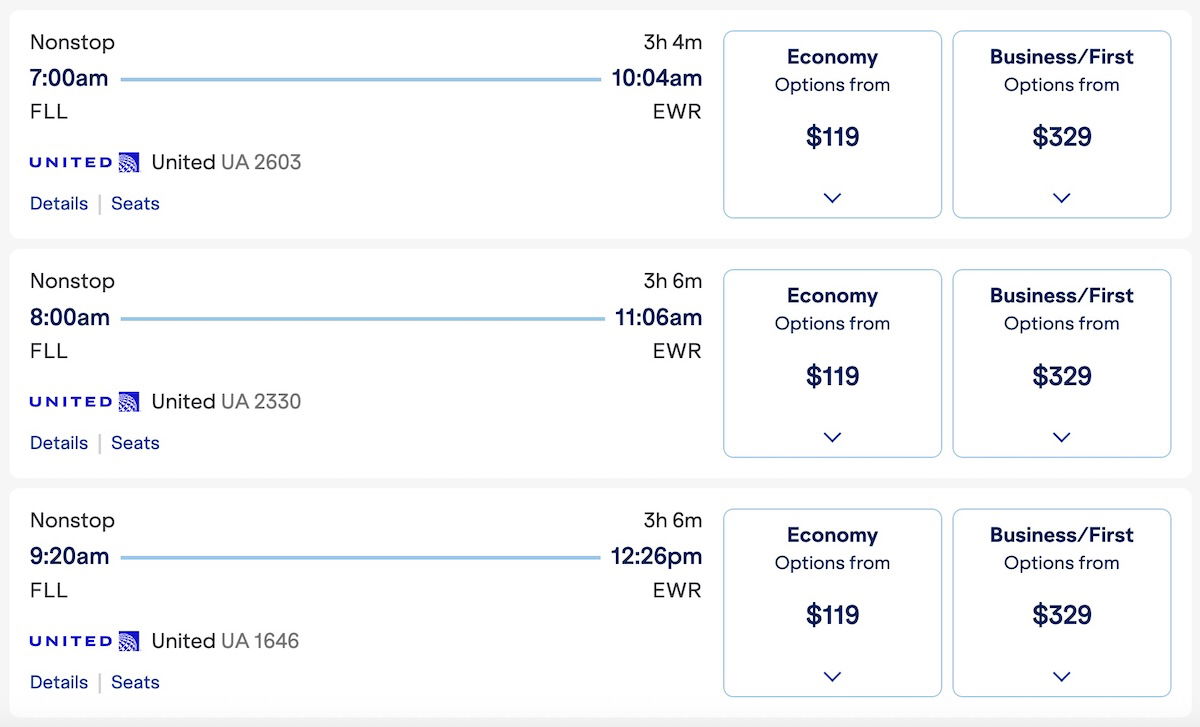
Task: Click the 12:26pm arrival time
Action: (656, 556)
